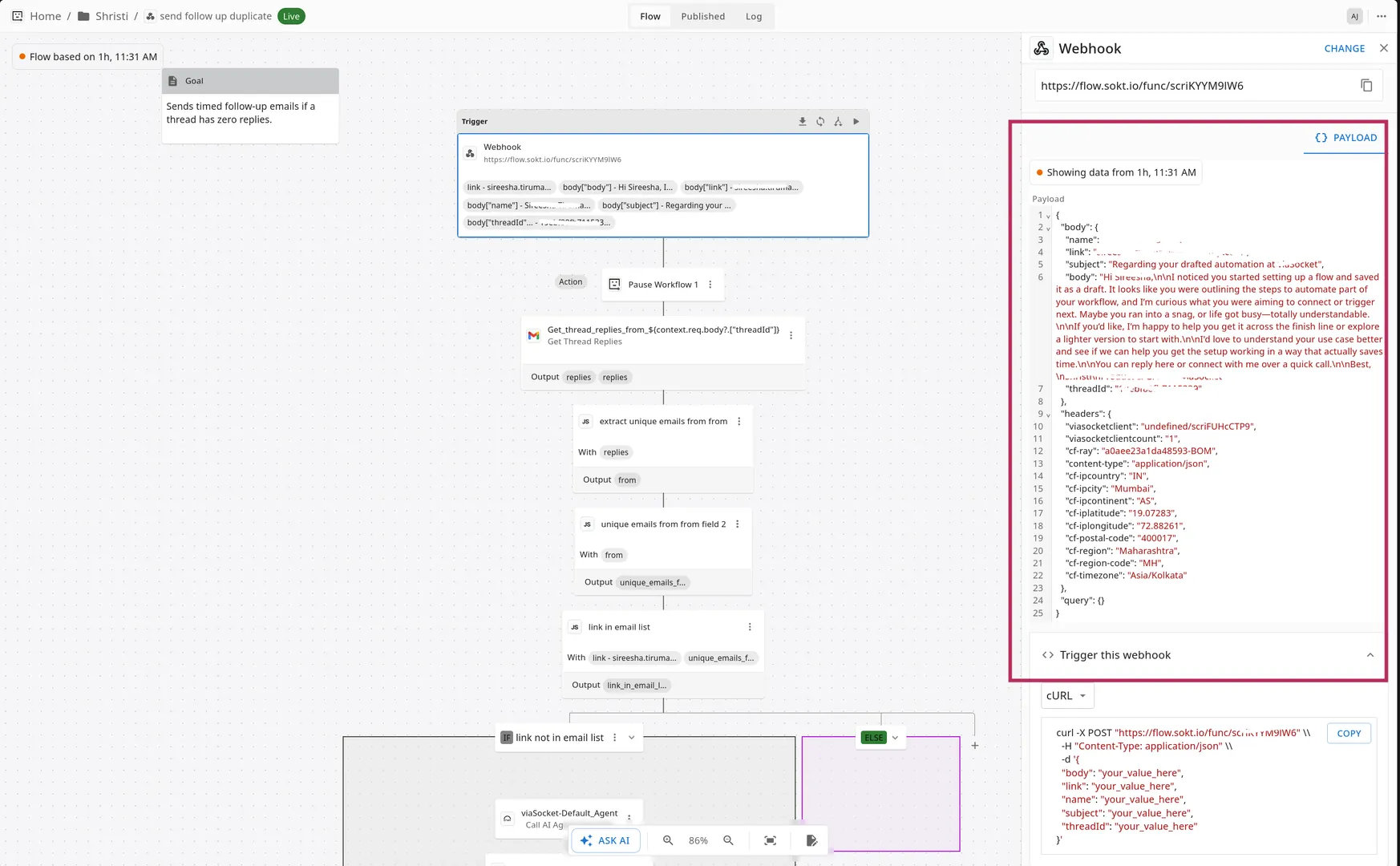Click the zoom in magnifier icon
Image resolution: width=1400 pixels, height=866 pixels.
coord(668,840)
